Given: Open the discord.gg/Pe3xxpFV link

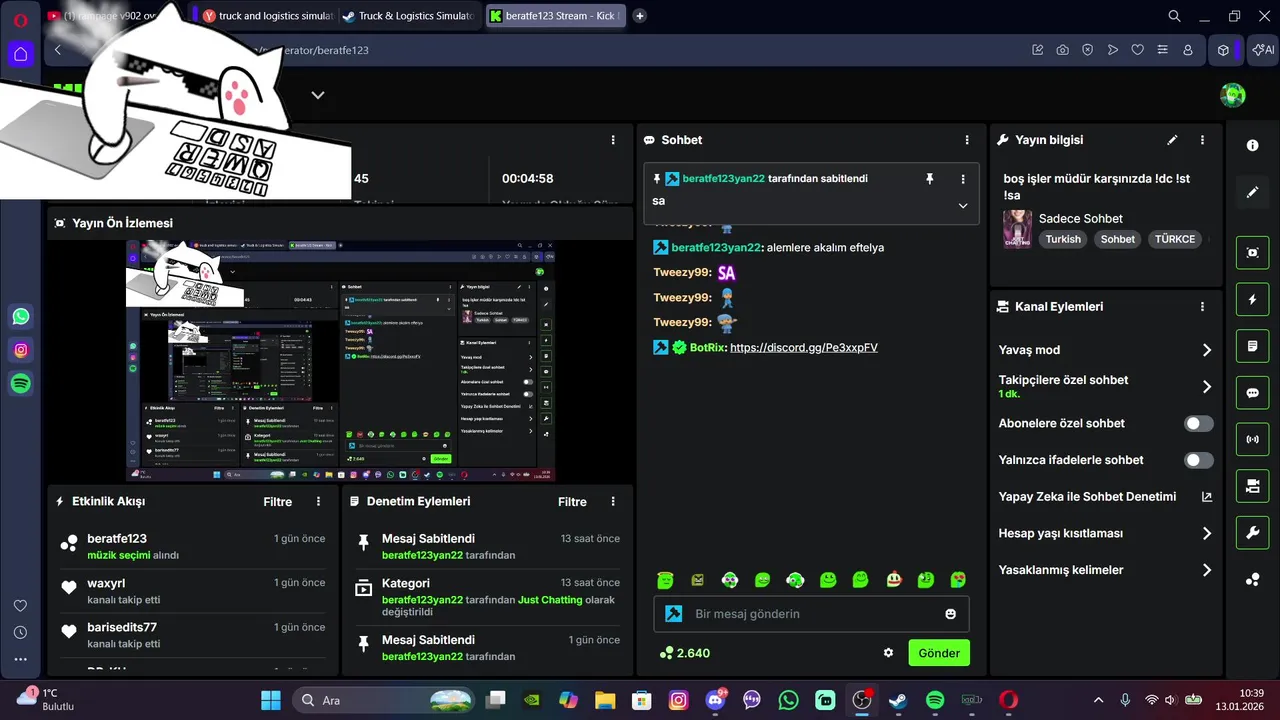Looking at the screenshot, I should [804, 347].
